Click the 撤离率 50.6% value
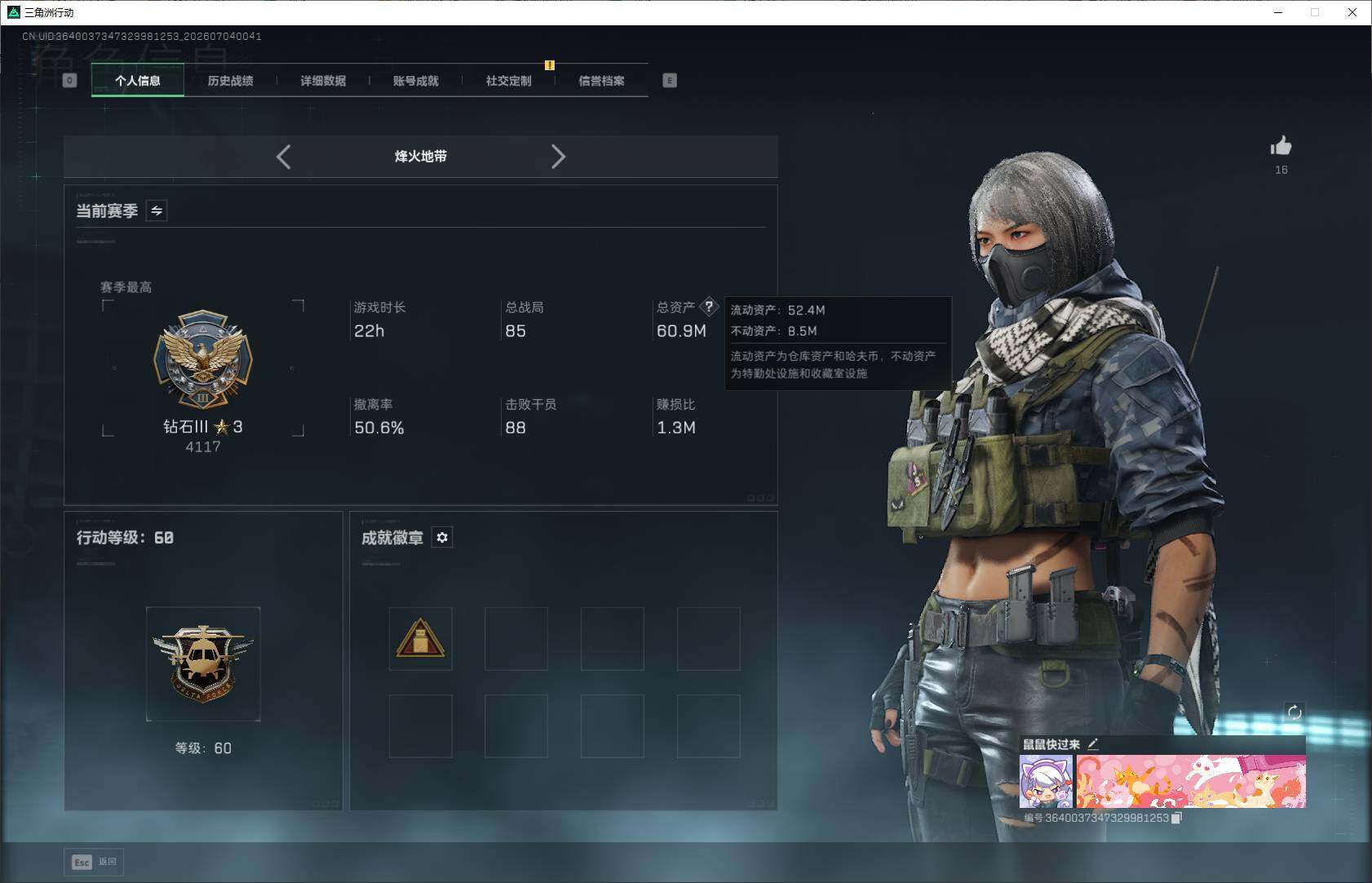Screen dimensions: 1372x883 click(x=379, y=428)
